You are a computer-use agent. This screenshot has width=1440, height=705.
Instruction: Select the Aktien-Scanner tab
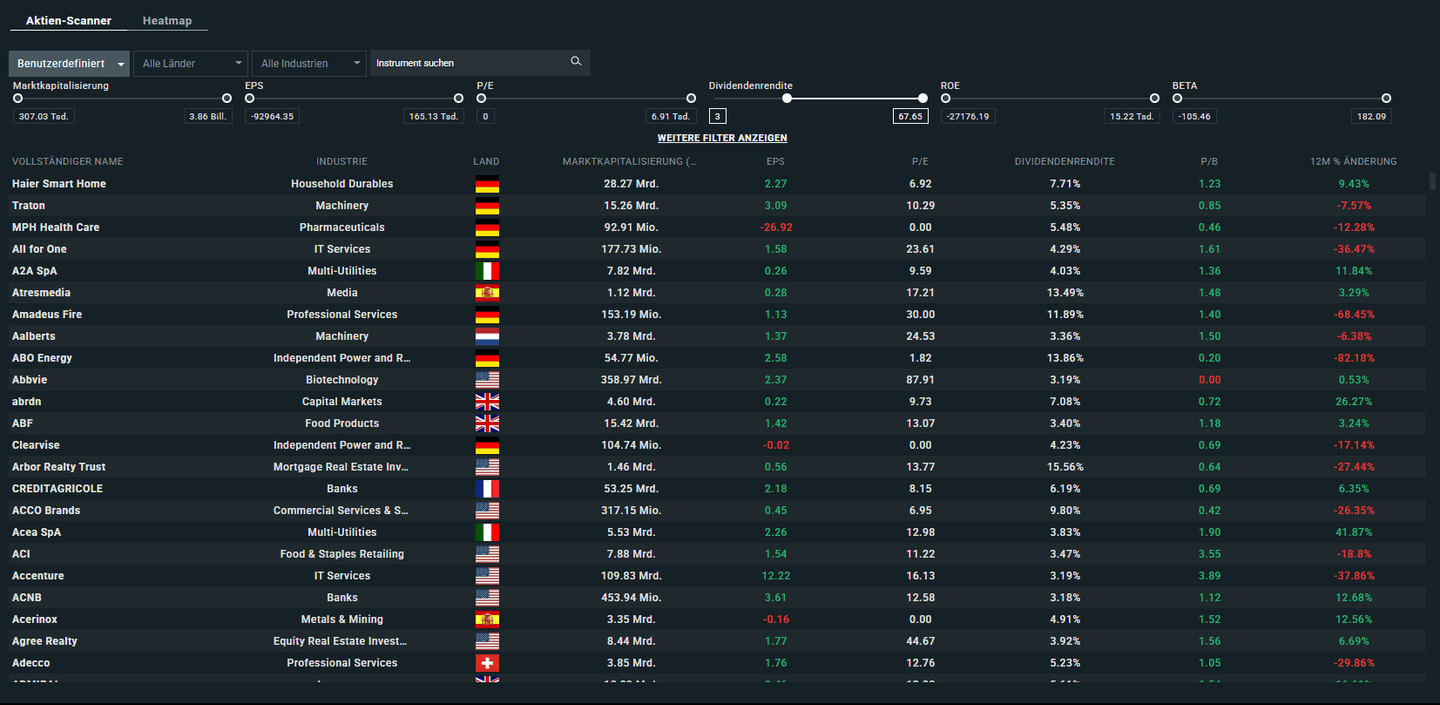point(68,19)
